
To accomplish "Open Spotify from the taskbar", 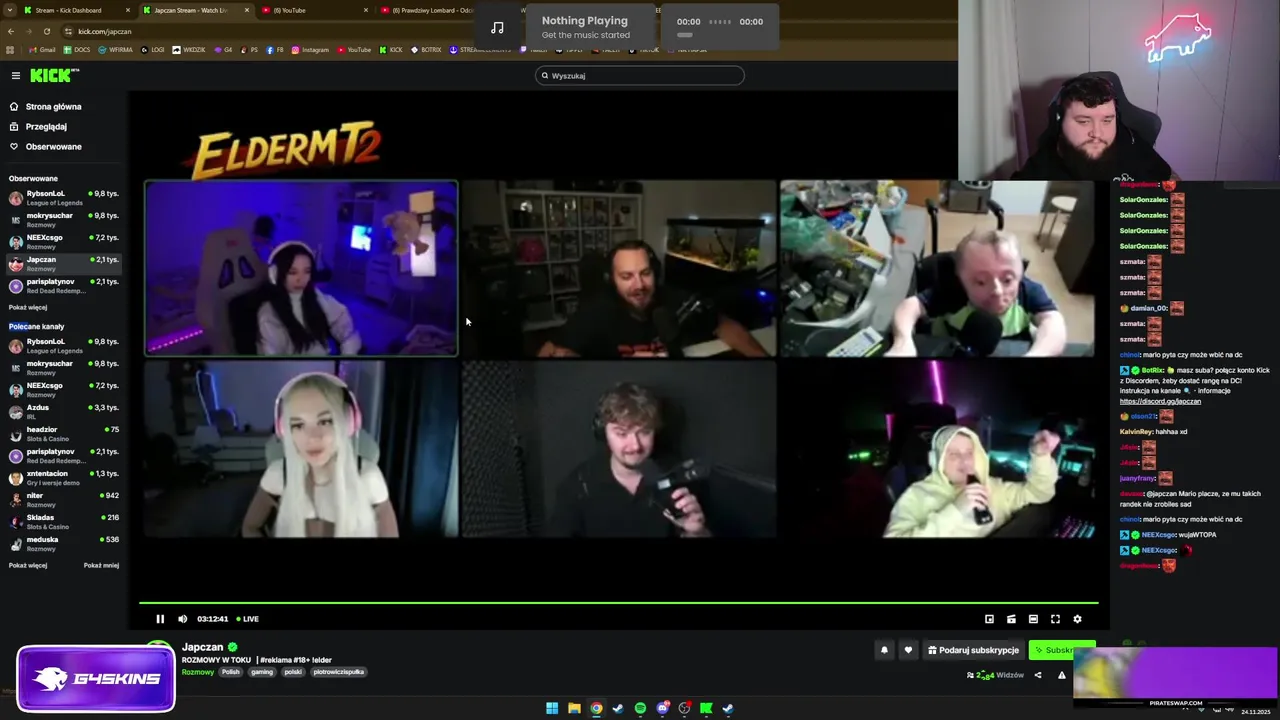I will 640,708.
